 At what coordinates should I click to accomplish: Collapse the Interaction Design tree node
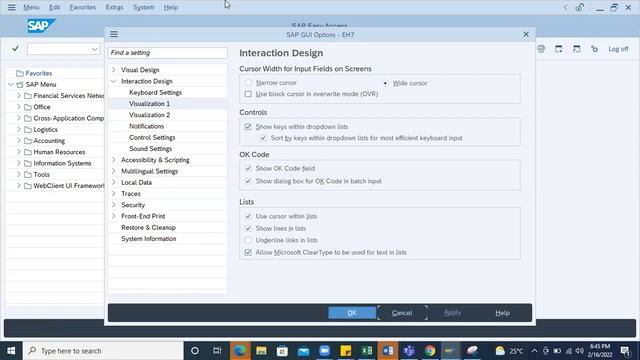[x=114, y=81]
